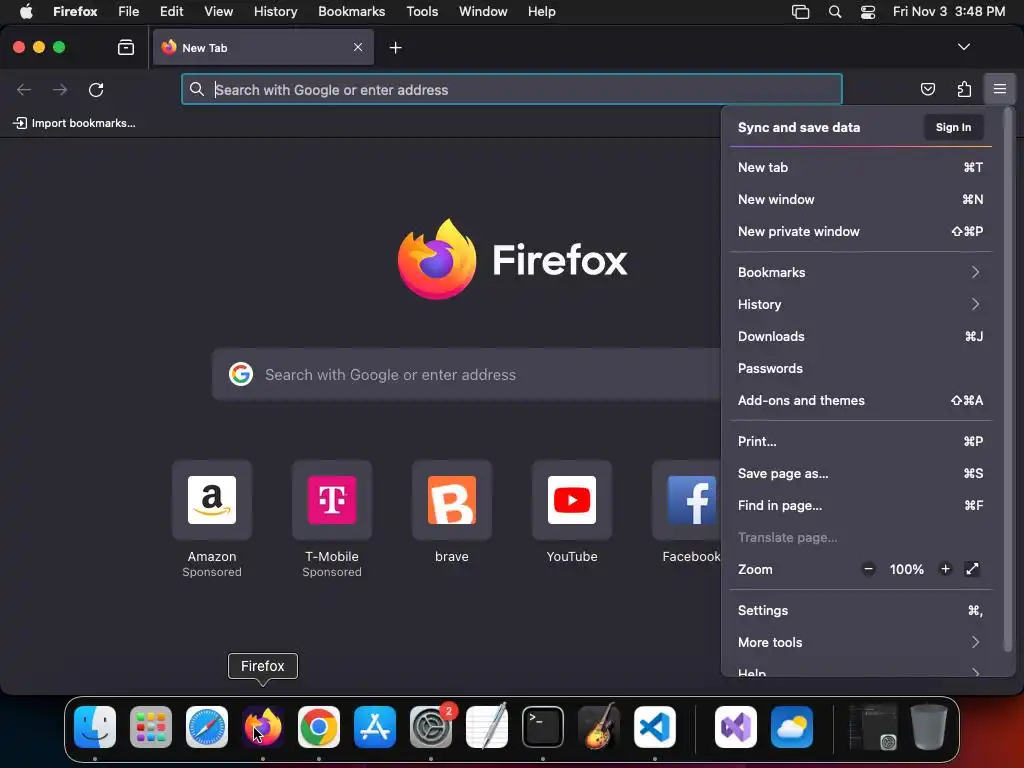Expand History submenu in the app menu
1024x768 pixels.
860,304
